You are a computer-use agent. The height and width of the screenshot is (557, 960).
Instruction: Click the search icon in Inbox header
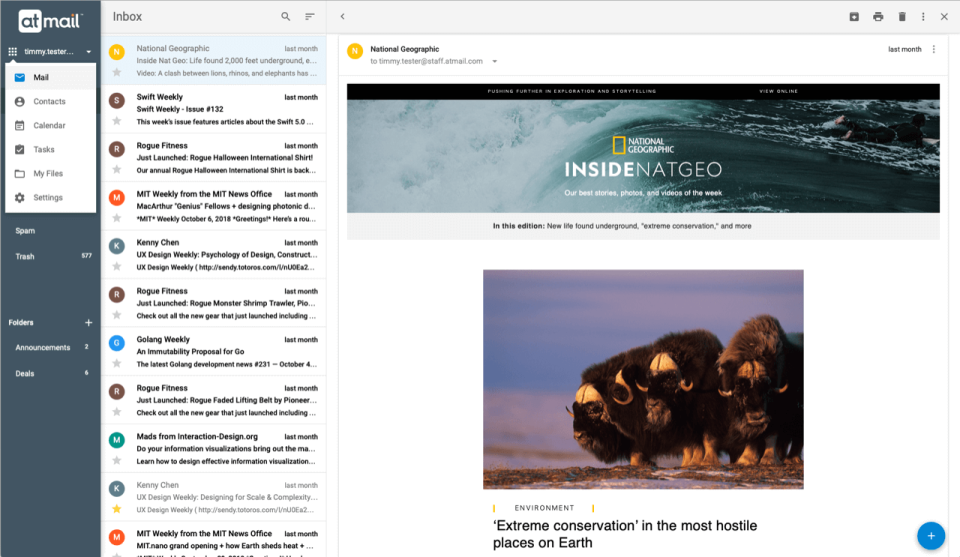pos(286,17)
